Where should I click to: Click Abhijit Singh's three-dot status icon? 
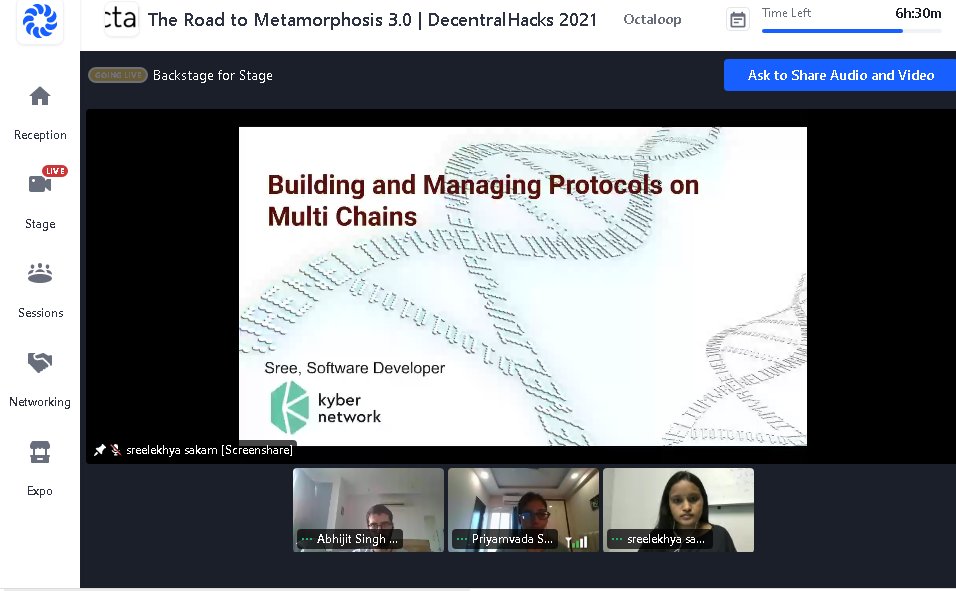[307, 539]
